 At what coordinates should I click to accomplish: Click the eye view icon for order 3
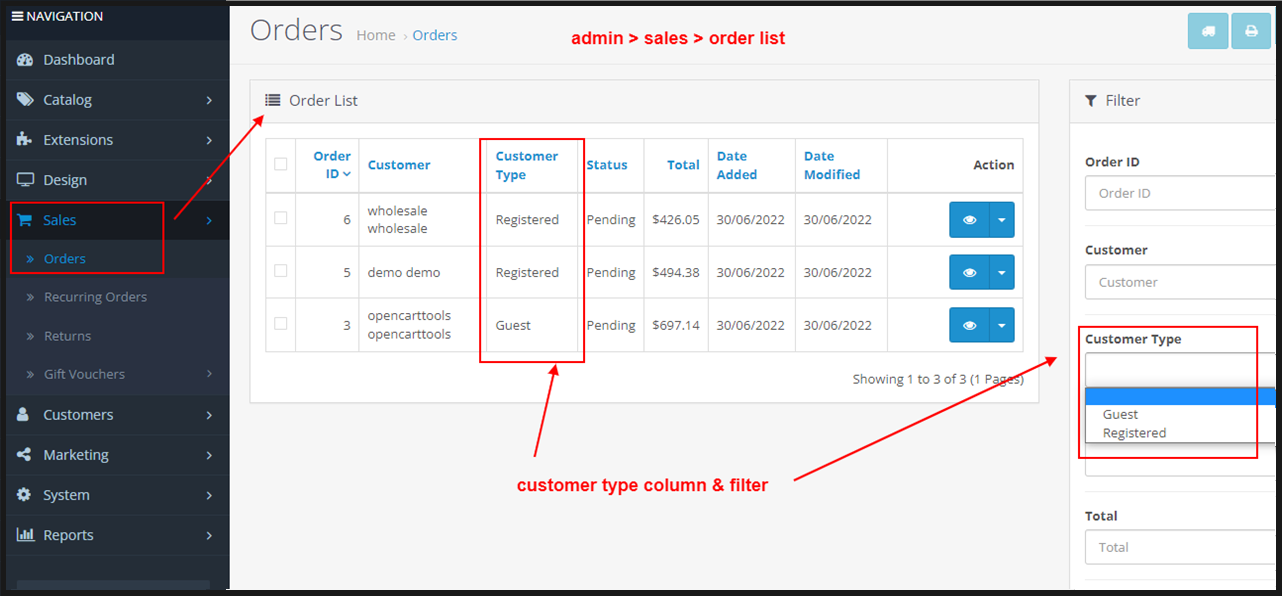969,325
